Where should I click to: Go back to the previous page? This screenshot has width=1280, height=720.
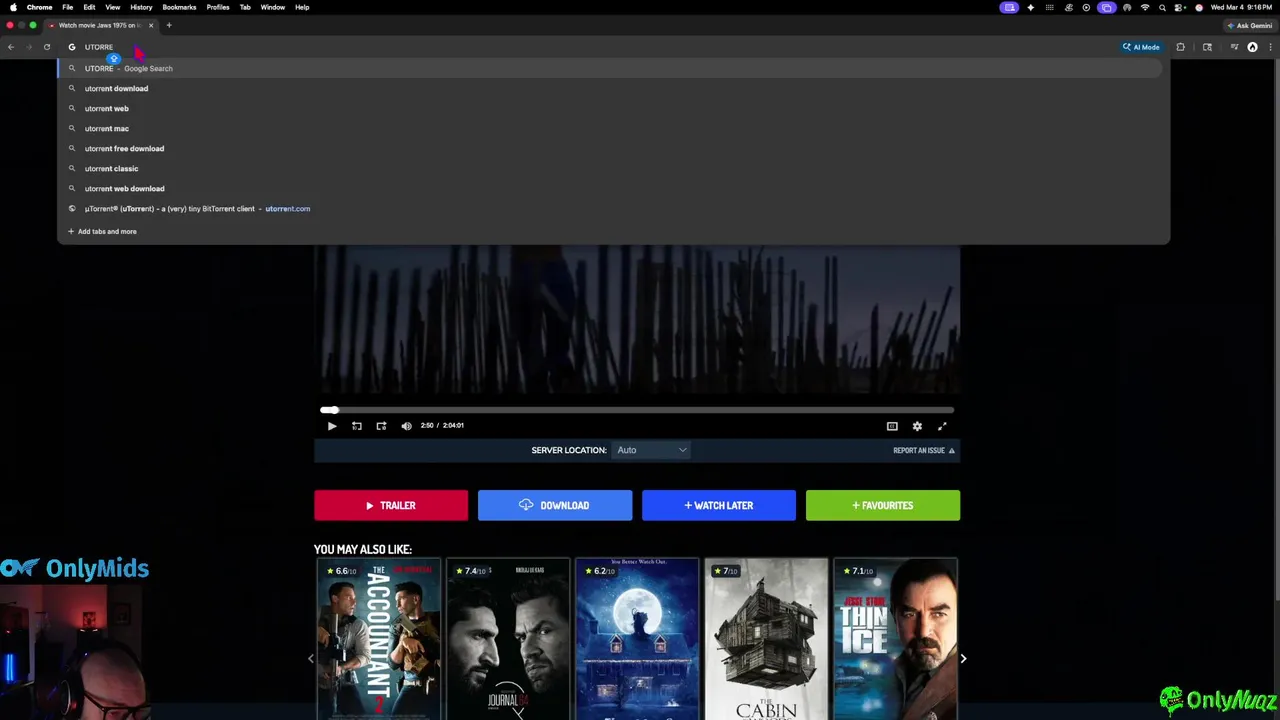[11, 47]
